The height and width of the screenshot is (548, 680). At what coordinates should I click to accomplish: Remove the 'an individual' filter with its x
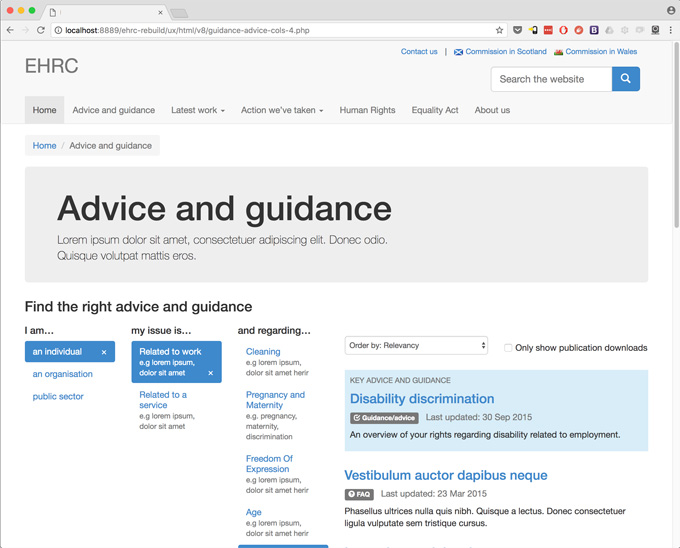tap(104, 352)
